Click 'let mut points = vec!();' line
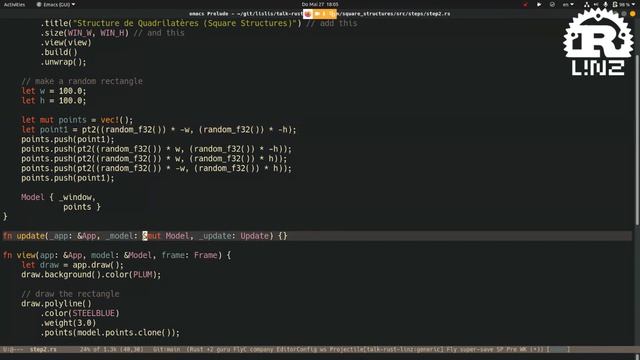The image size is (640, 360). (77, 120)
